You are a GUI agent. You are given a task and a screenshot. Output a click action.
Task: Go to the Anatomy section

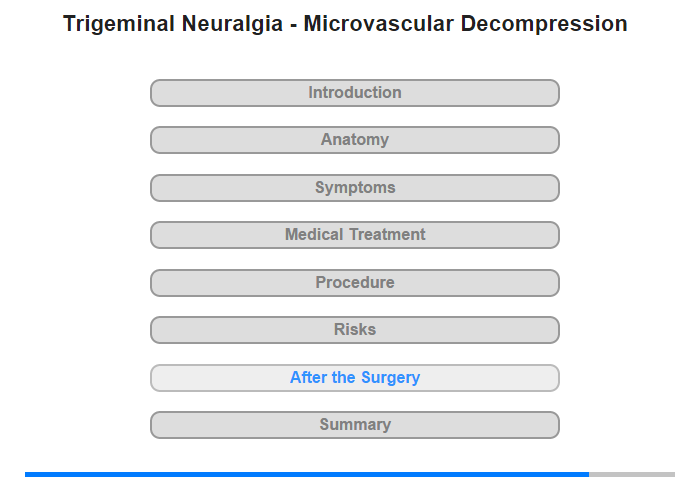pos(354,140)
